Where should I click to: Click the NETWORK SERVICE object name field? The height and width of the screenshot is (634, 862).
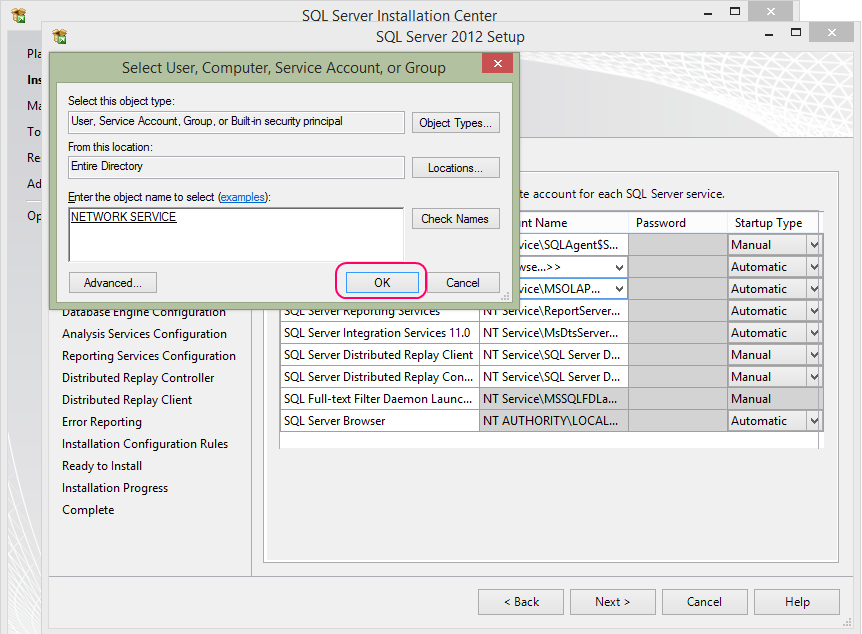coord(236,234)
